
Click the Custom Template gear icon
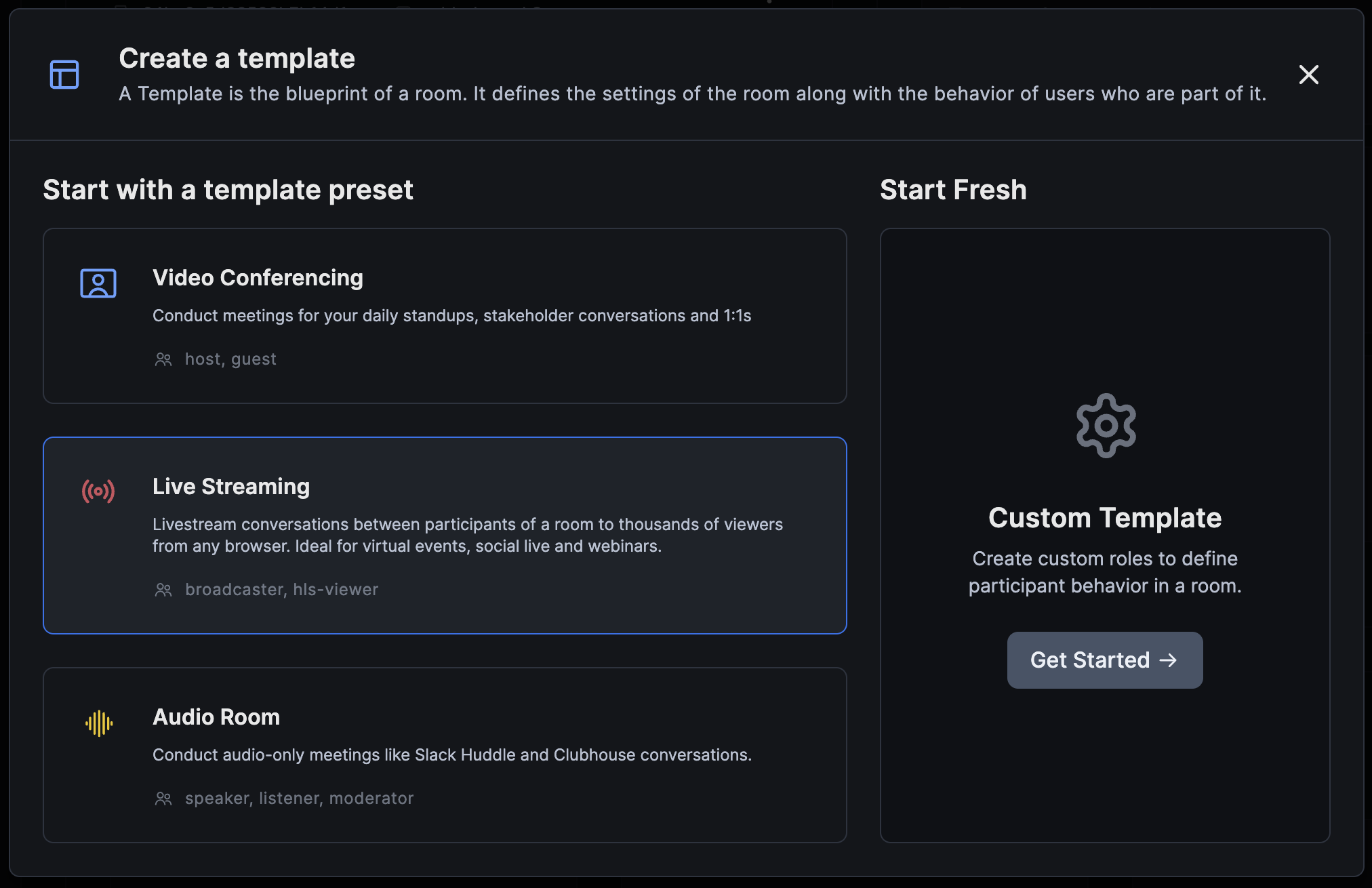click(1106, 426)
